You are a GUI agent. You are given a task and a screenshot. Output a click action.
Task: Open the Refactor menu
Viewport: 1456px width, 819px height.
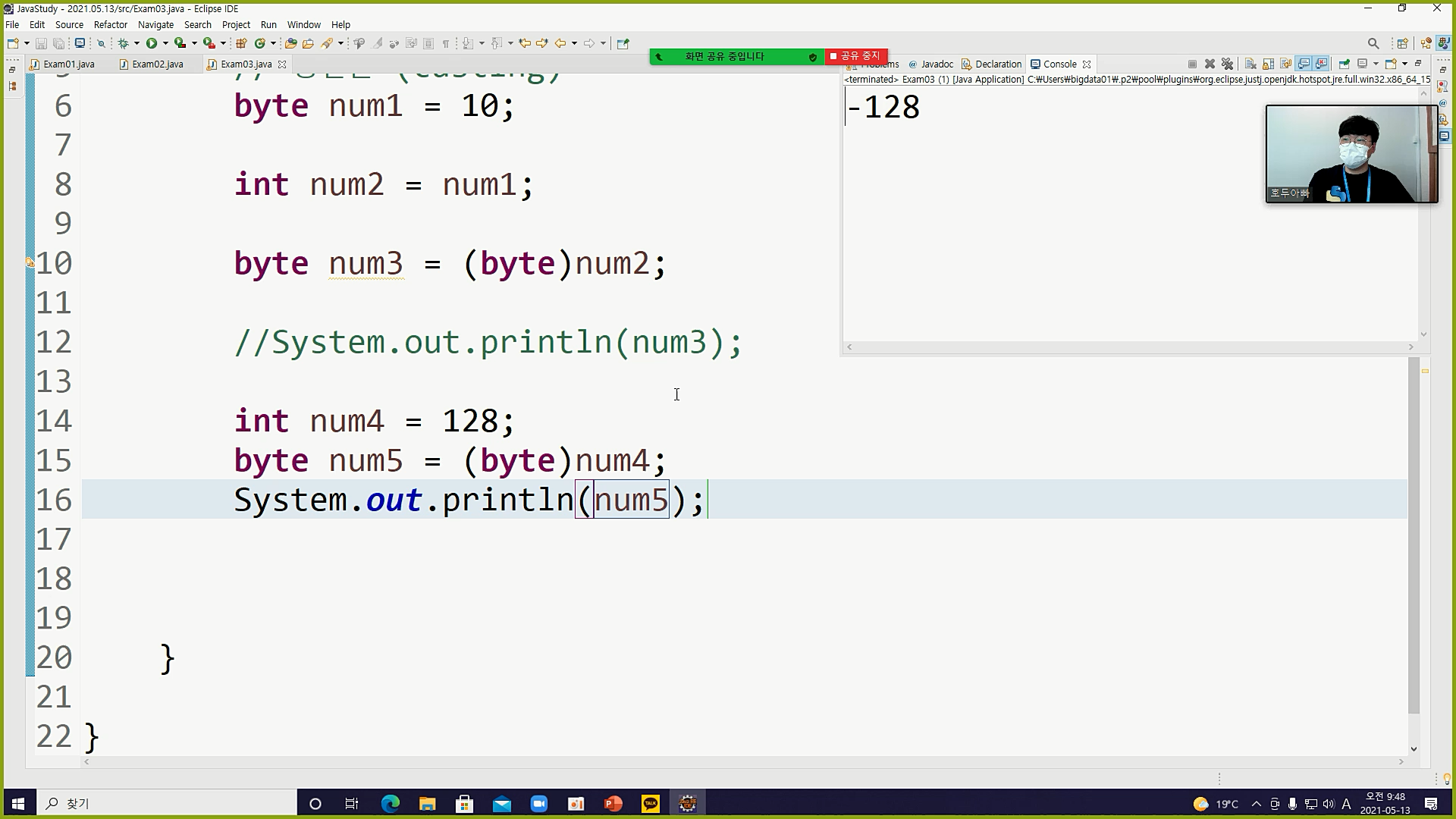tap(110, 24)
